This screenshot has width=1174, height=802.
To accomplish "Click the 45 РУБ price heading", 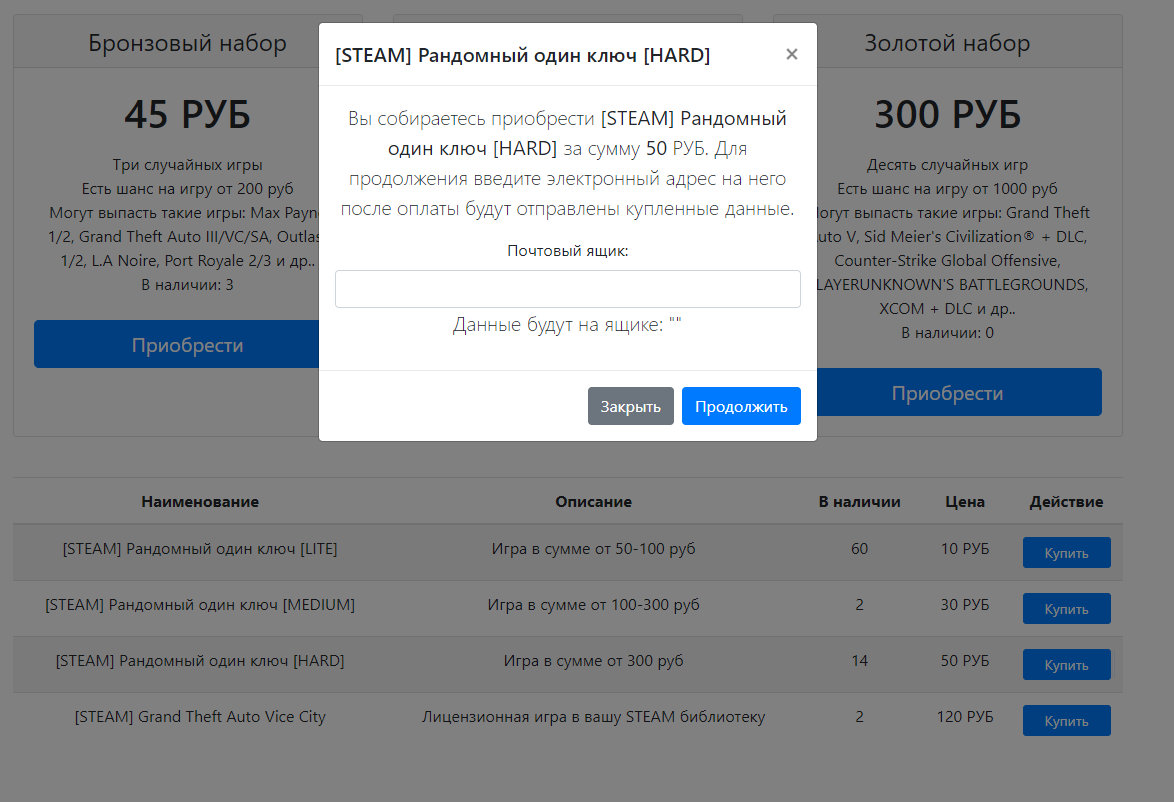I will point(187,115).
